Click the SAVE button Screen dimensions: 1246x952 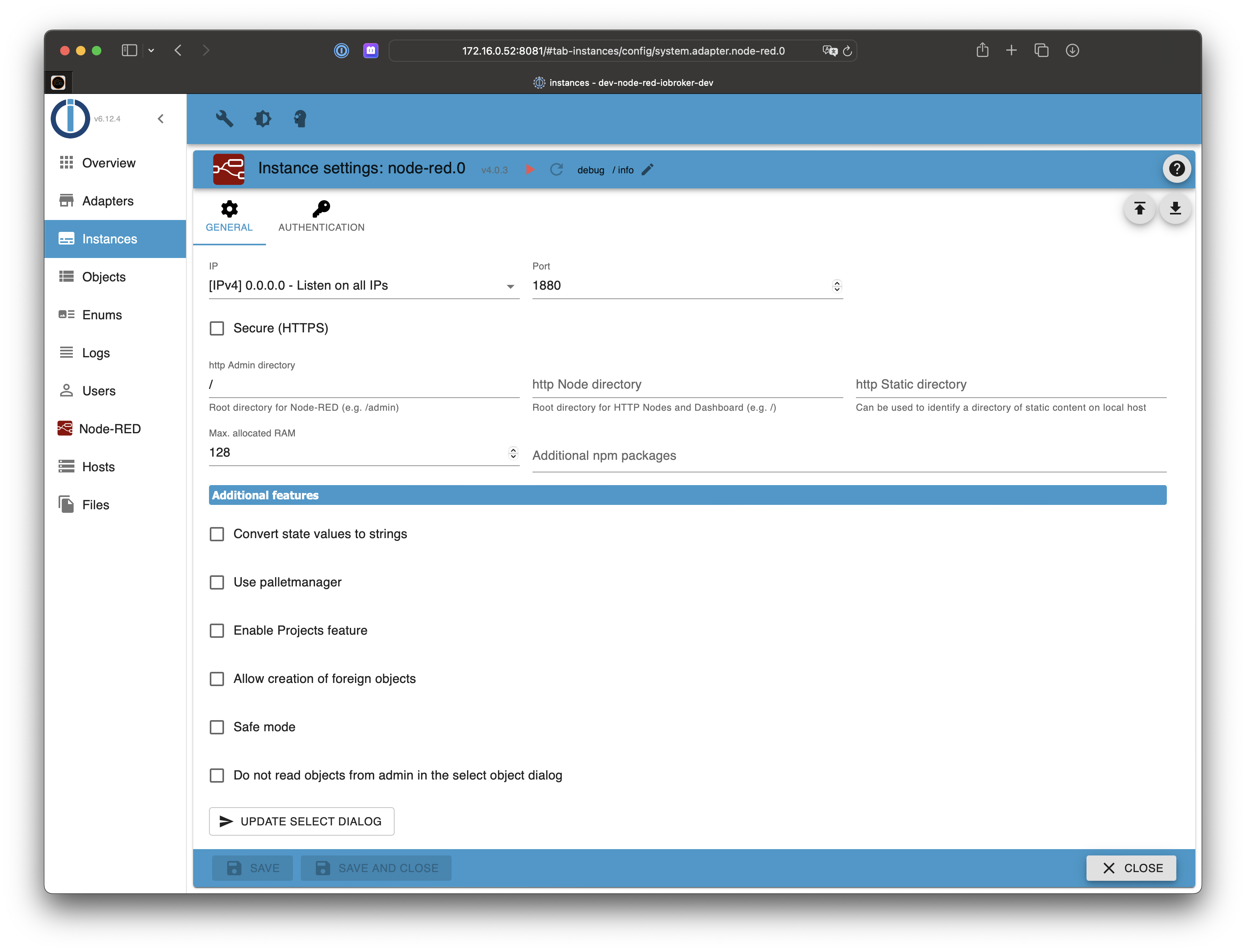click(x=252, y=868)
